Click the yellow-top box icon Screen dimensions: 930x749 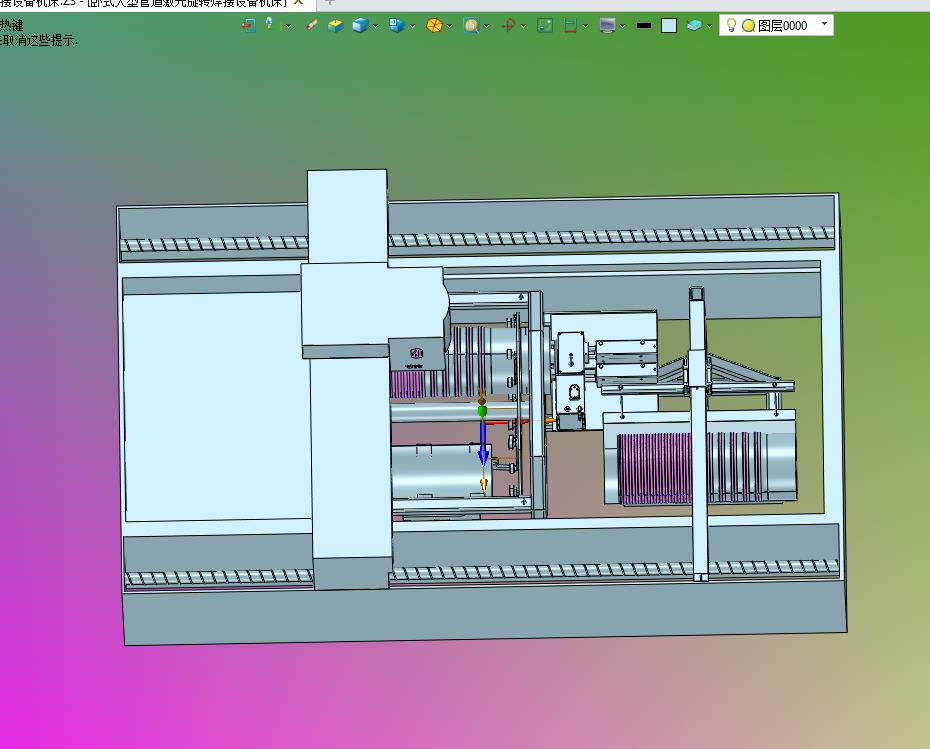[x=336, y=26]
